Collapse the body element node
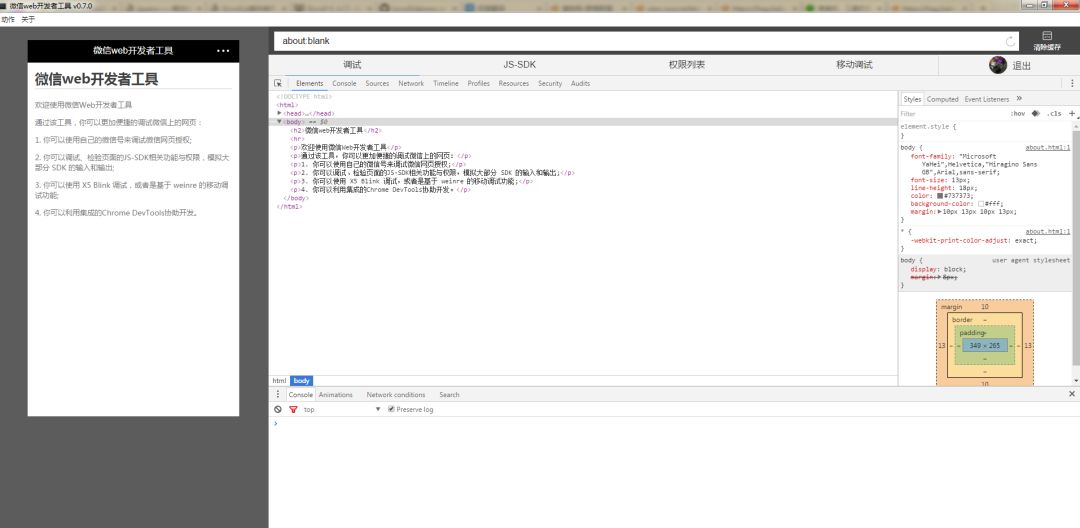 coord(279,121)
